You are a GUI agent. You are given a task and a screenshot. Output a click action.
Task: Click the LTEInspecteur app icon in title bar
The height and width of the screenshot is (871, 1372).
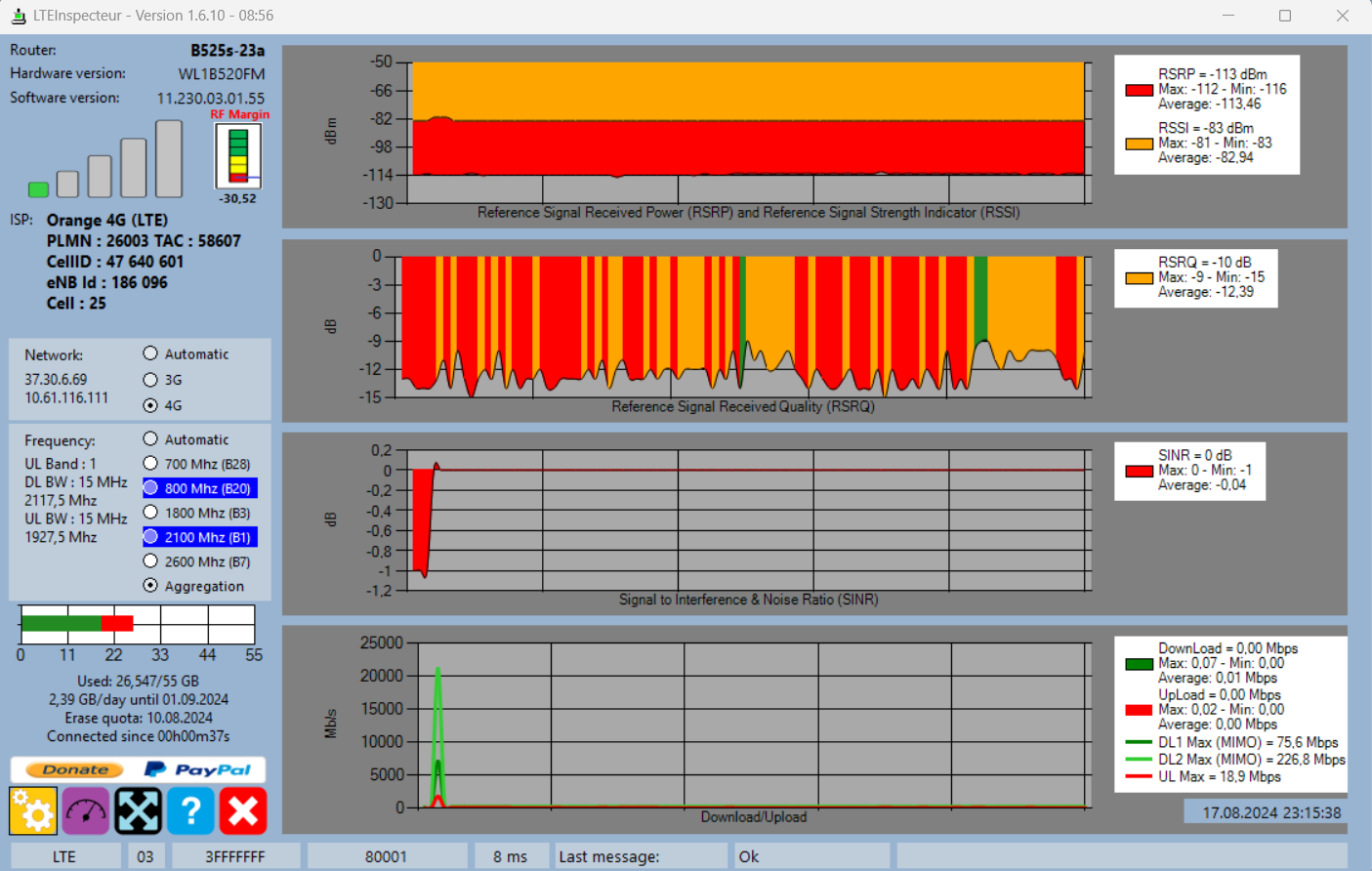18,16
